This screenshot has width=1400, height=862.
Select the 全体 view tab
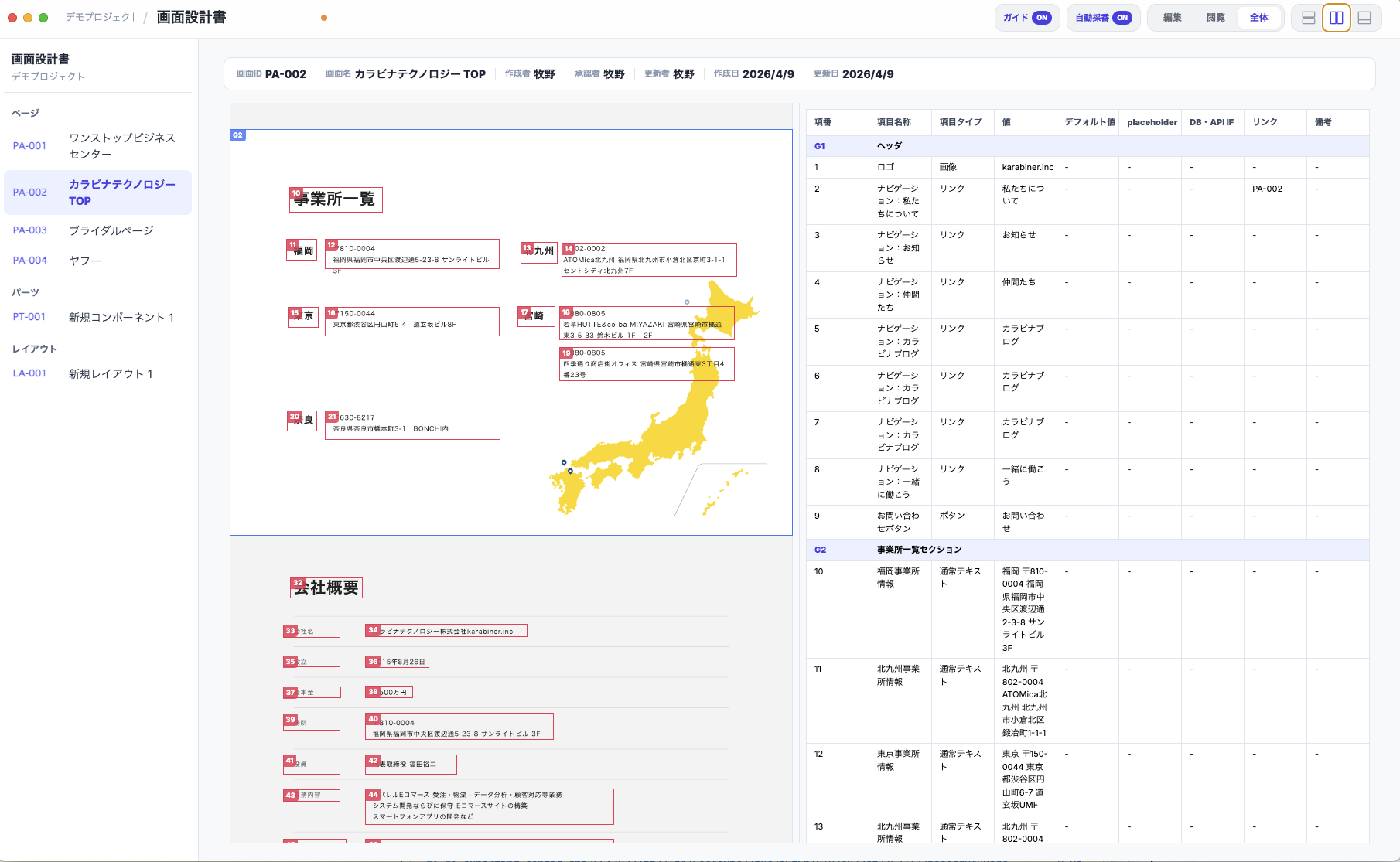click(x=1259, y=18)
